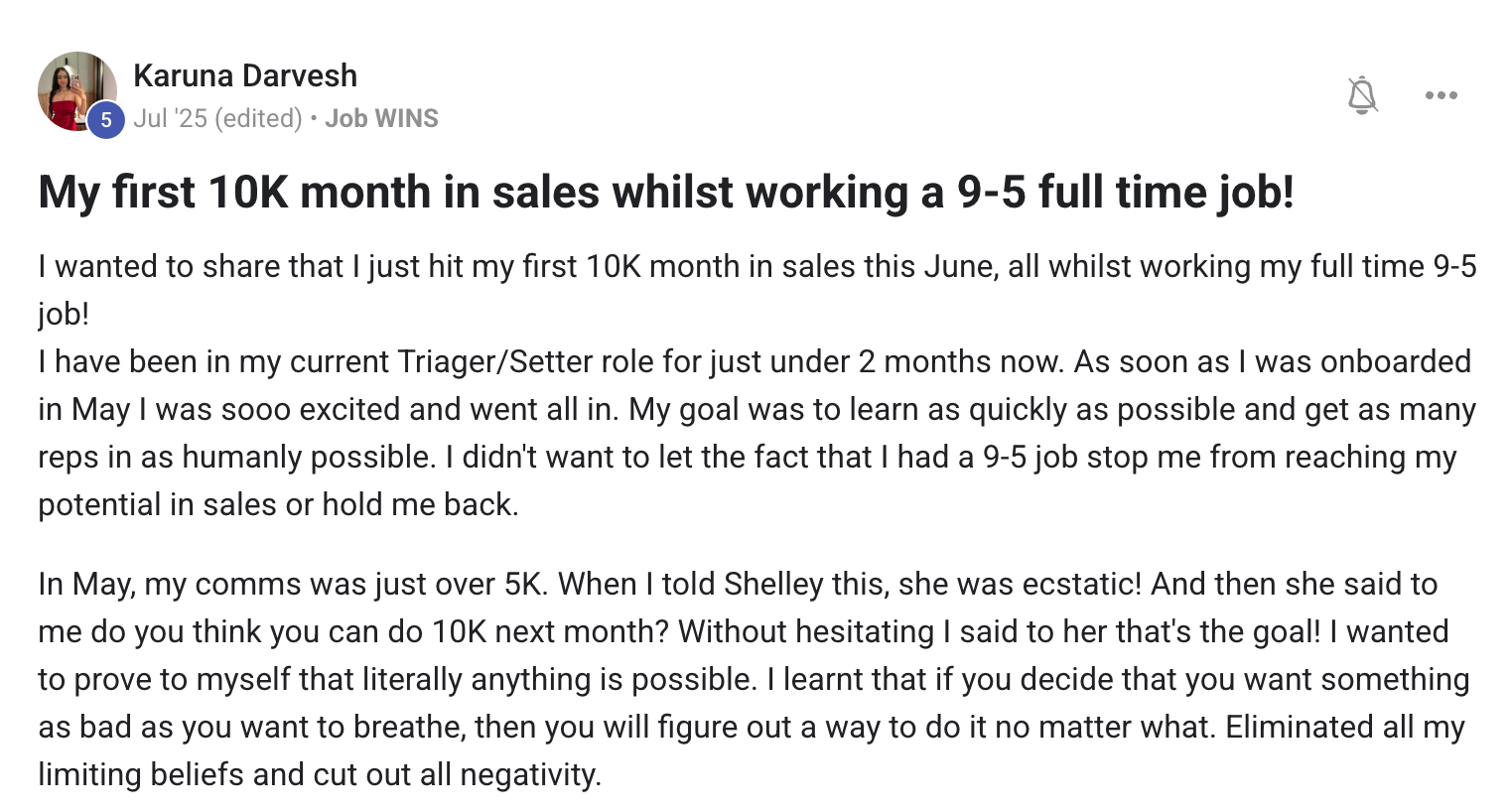Open the three-dot more options menu

click(x=1441, y=95)
